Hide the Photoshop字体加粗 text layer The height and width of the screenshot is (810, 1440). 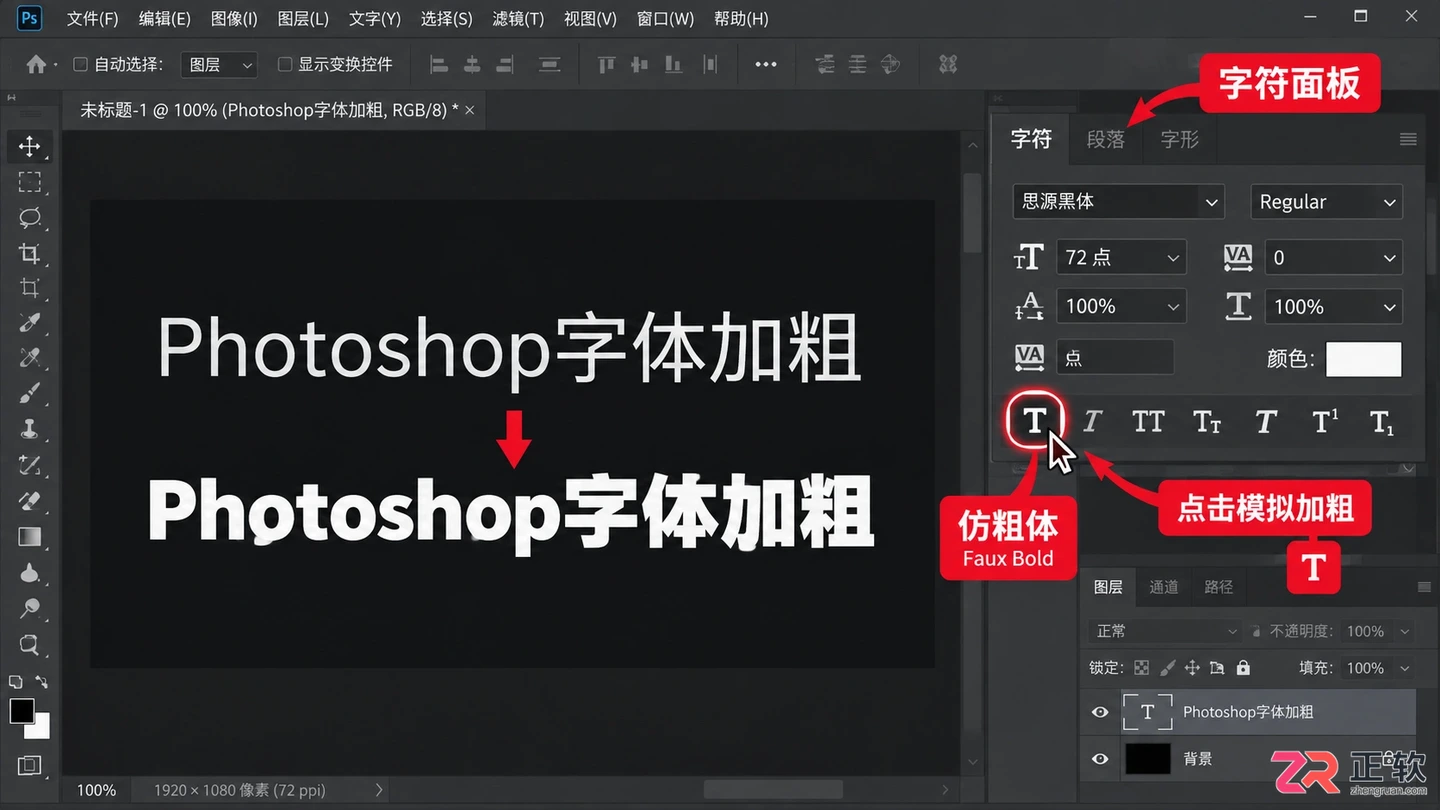pyautogui.click(x=1100, y=712)
